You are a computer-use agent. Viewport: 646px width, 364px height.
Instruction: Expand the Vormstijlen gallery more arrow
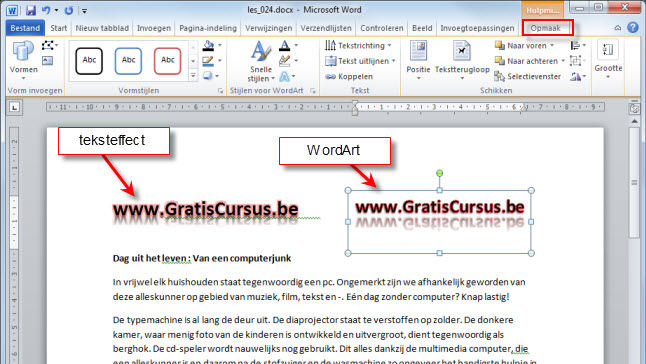point(193,76)
